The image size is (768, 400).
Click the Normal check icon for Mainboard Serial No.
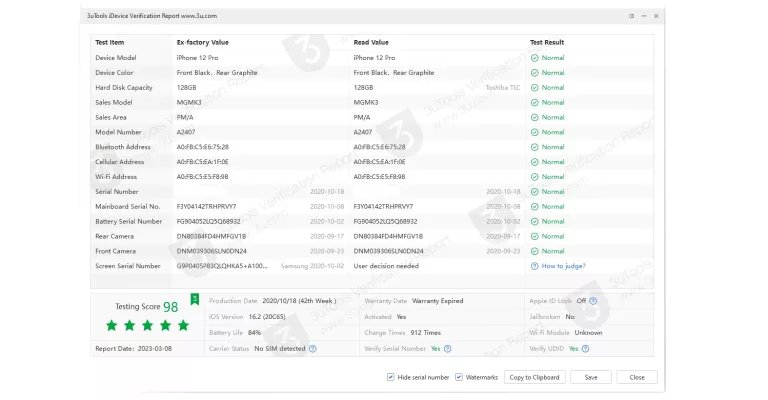pyautogui.click(x=534, y=207)
